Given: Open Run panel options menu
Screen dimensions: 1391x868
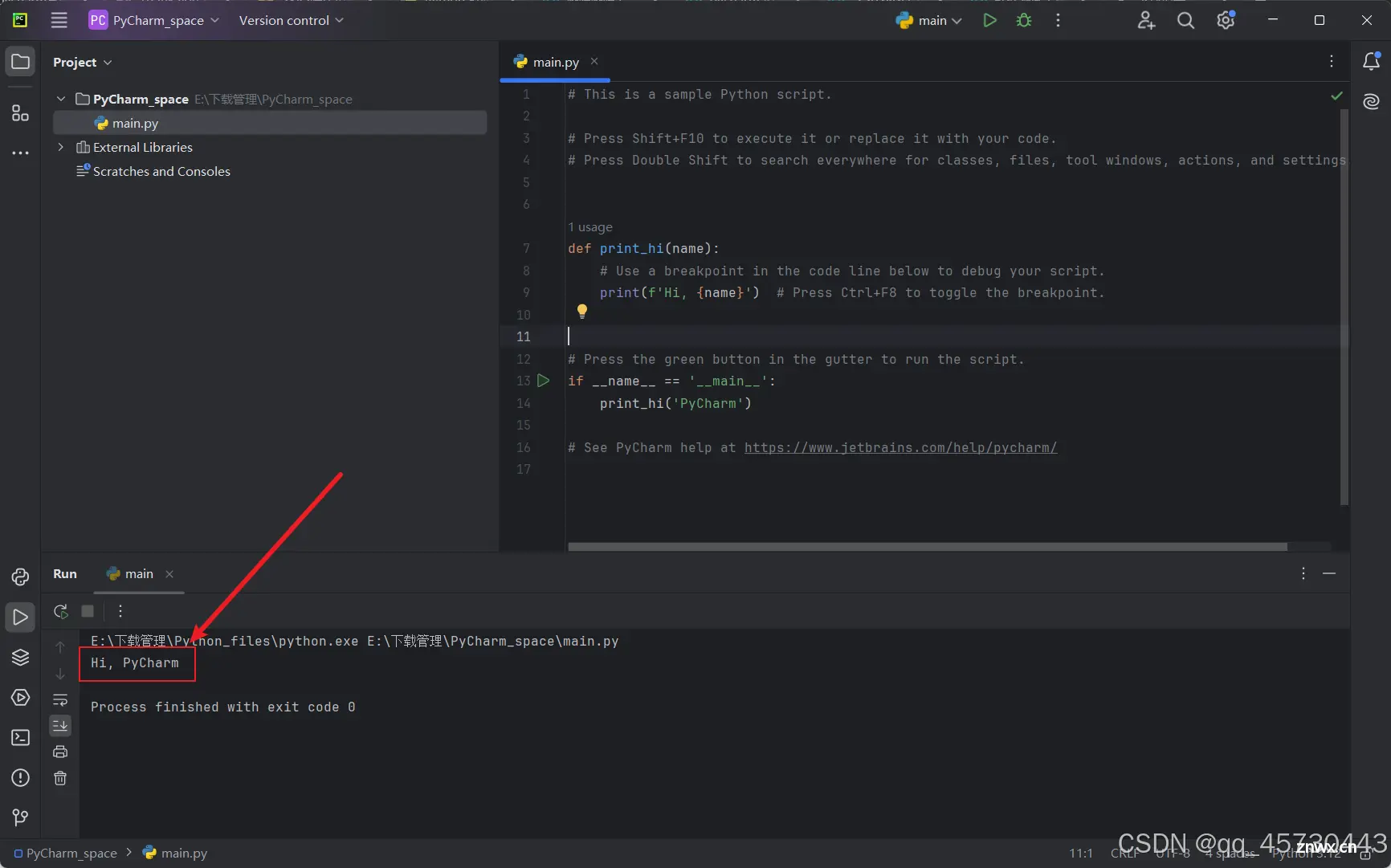Looking at the screenshot, I should coord(1303,573).
